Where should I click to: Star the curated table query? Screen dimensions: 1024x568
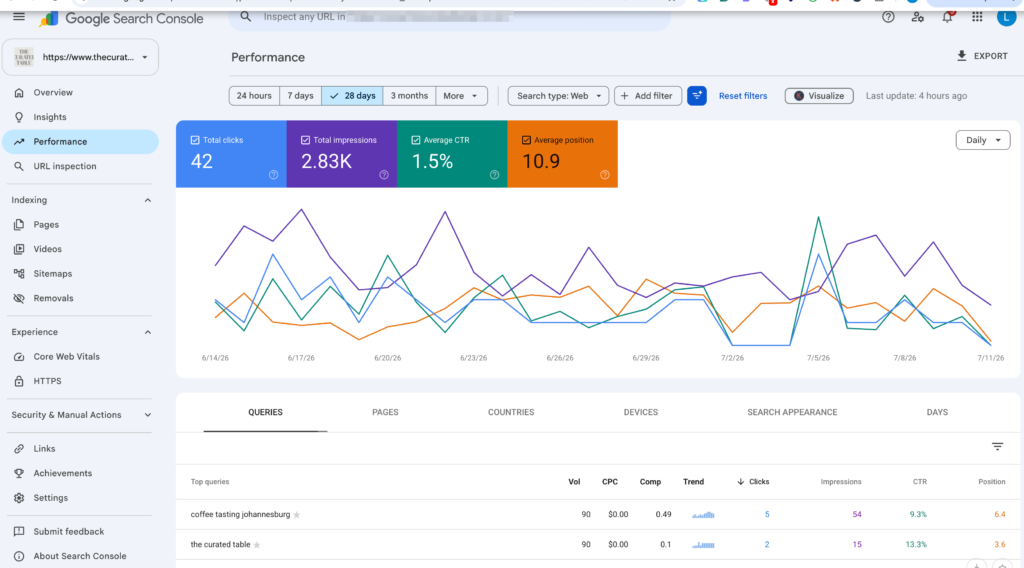[257, 545]
